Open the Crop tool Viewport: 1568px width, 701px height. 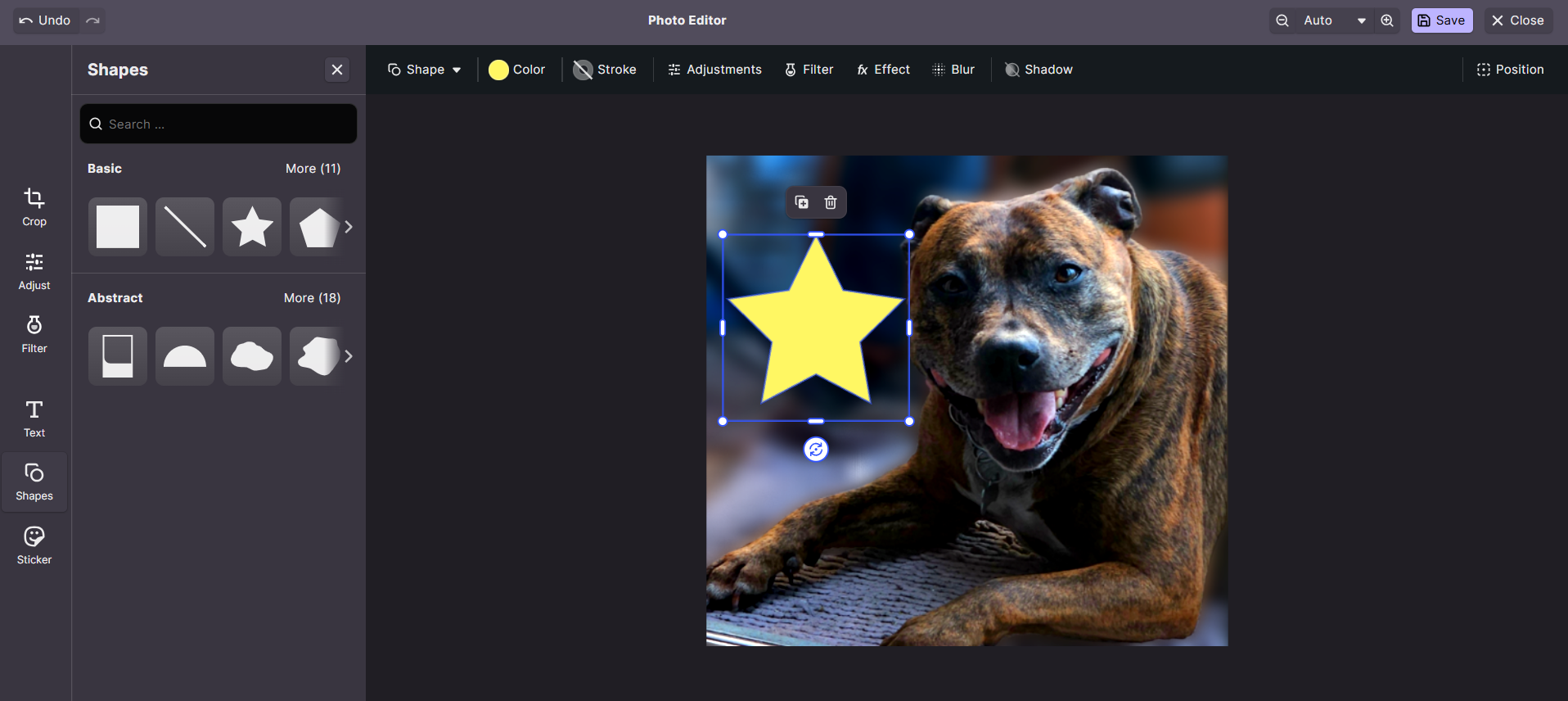tap(34, 207)
